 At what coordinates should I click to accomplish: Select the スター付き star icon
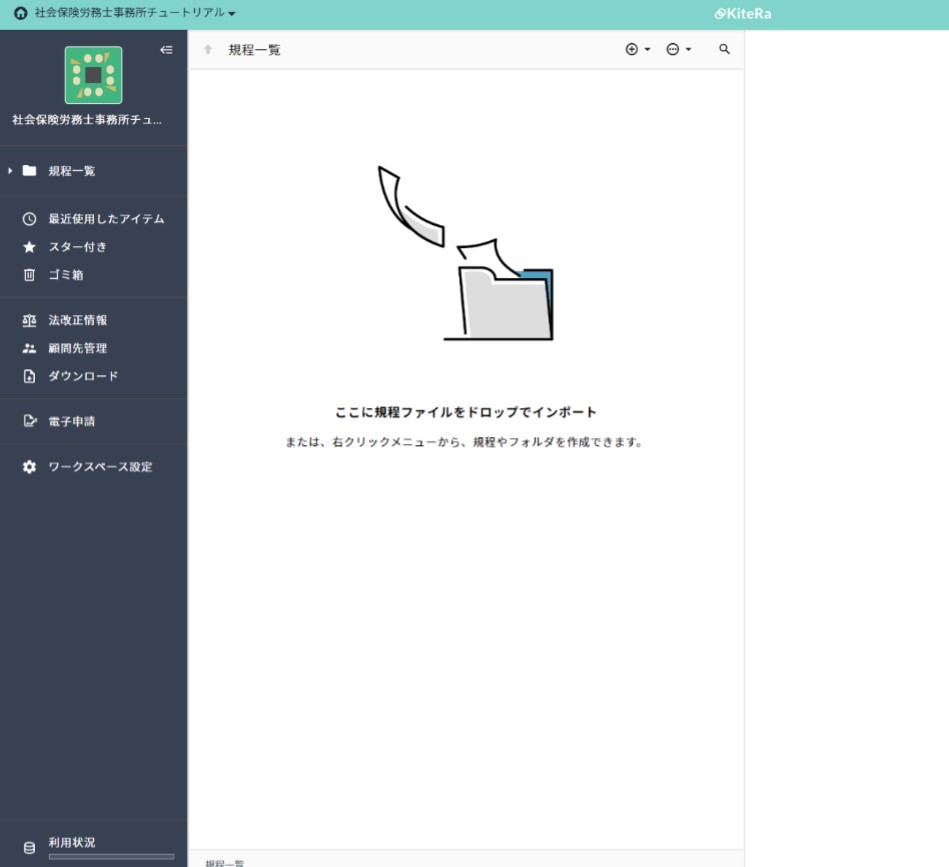click(30, 247)
